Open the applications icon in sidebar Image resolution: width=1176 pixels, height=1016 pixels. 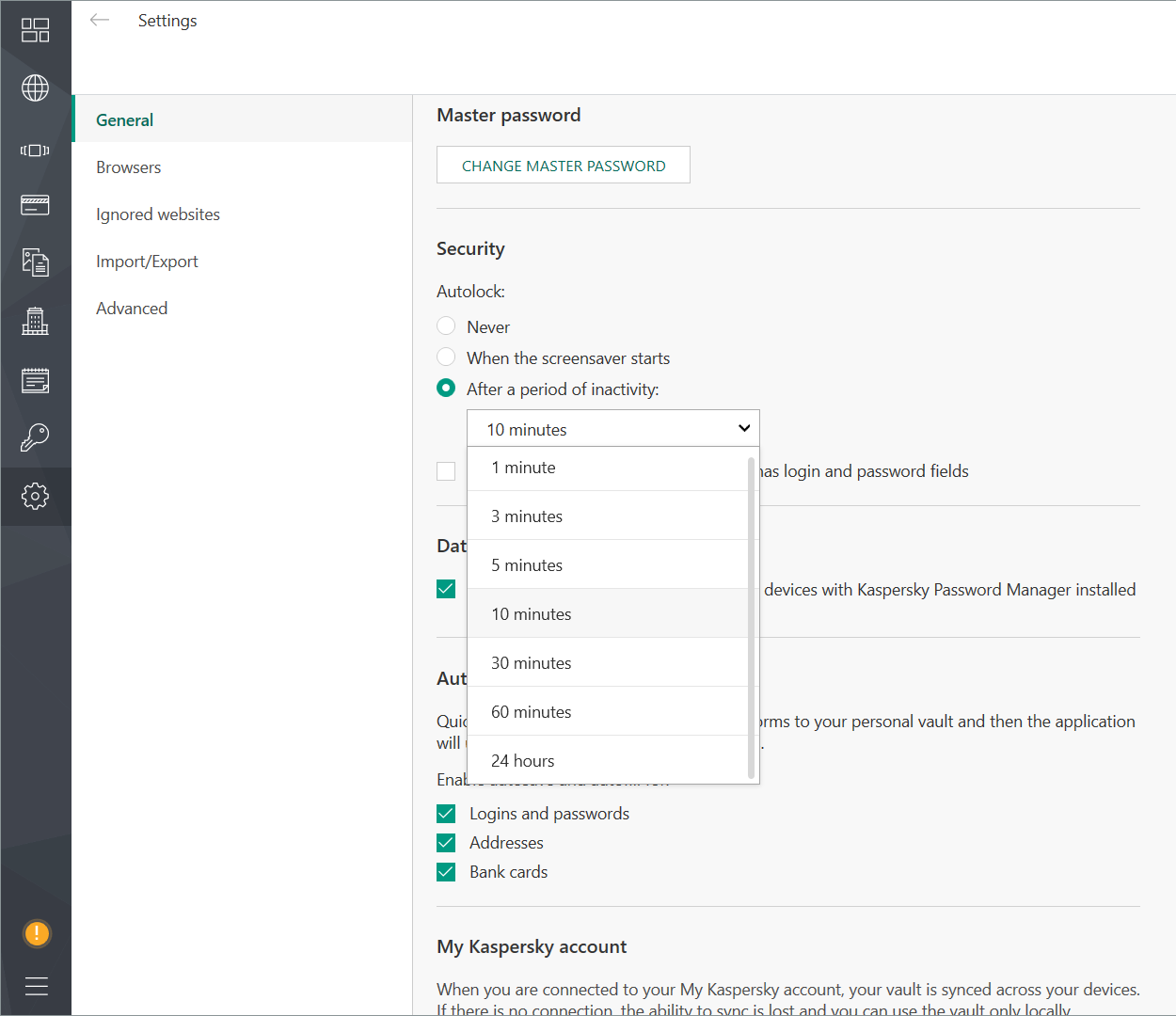pyautogui.click(x=35, y=151)
